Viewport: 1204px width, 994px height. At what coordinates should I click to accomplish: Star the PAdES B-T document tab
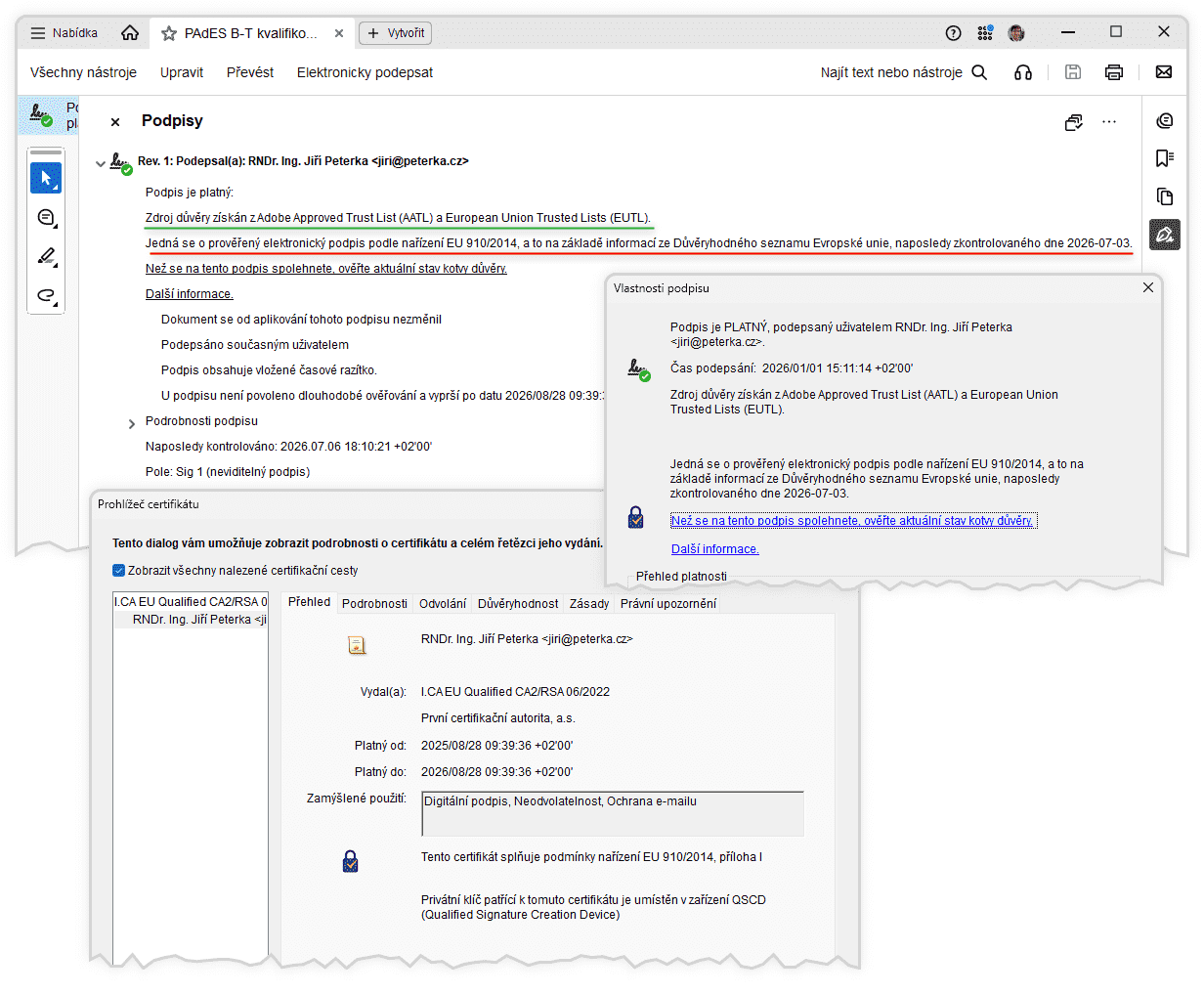[x=169, y=33]
